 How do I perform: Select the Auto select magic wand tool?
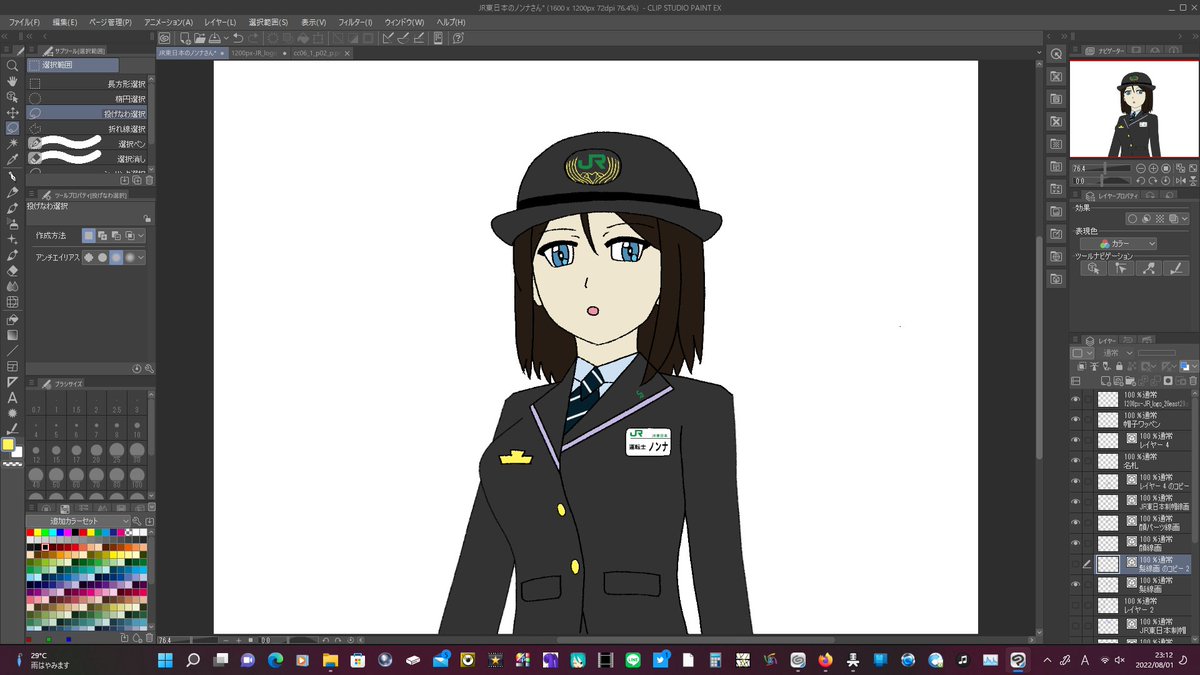pos(12,144)
